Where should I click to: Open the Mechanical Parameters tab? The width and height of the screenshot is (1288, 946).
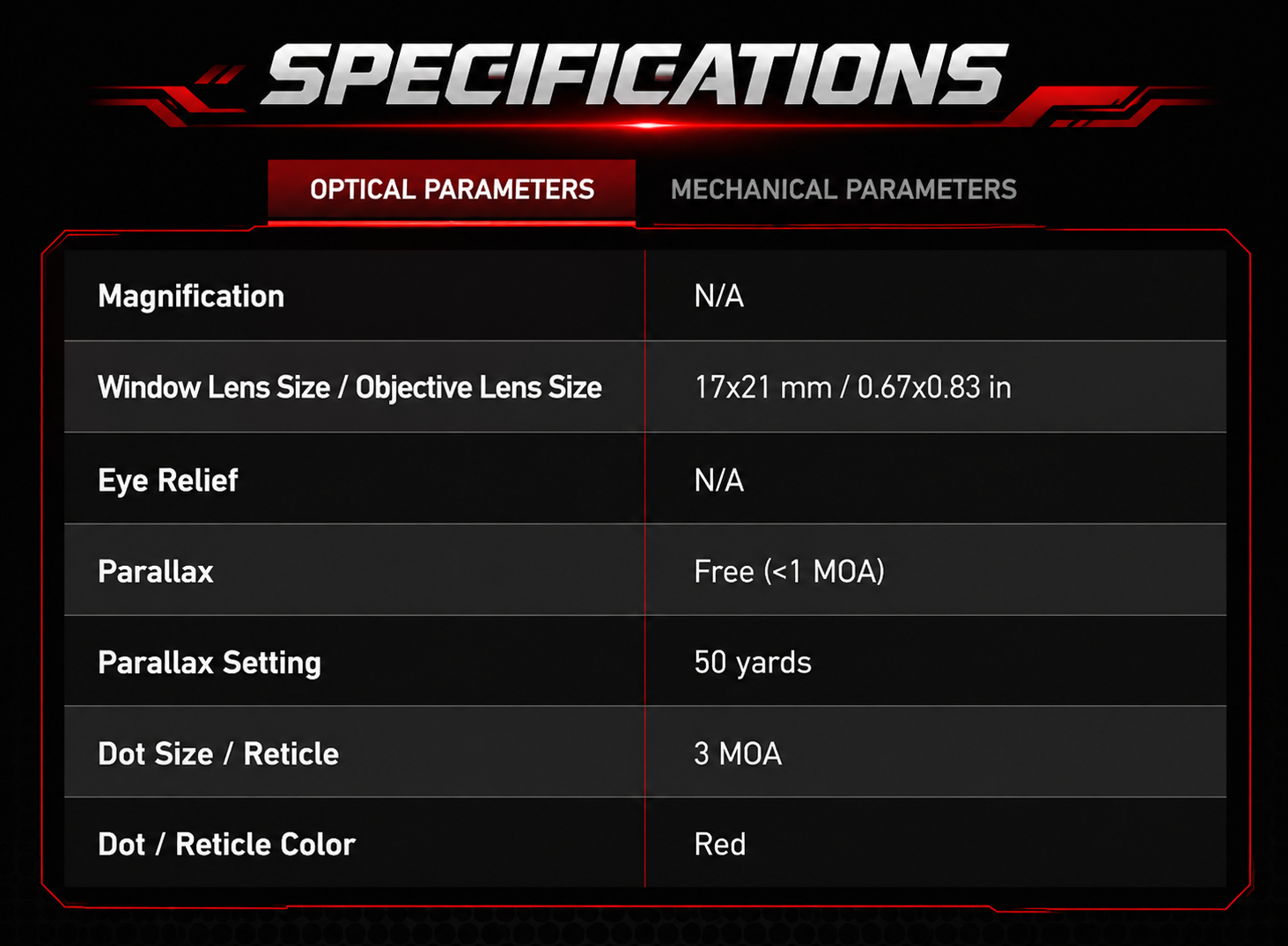point(843,189)
